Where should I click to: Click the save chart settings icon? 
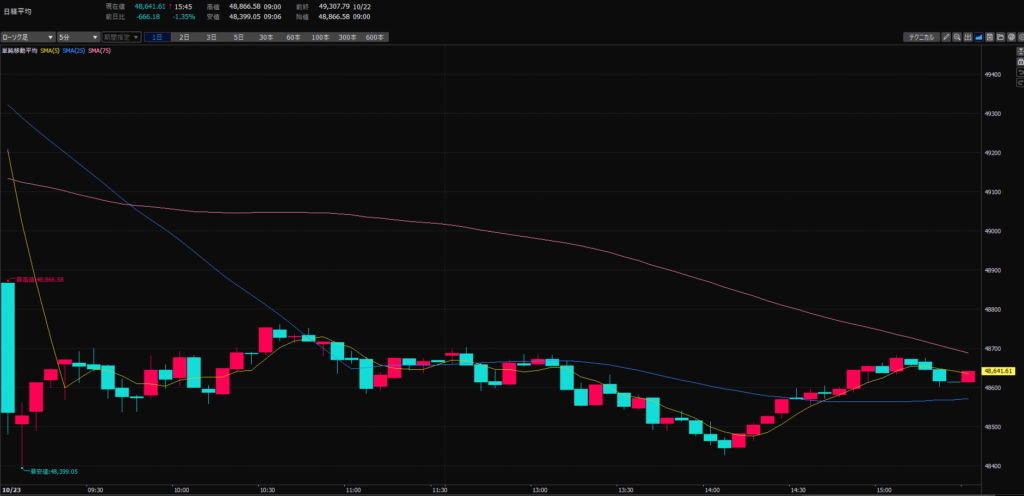pyautogui.click(x=990, y=37)
